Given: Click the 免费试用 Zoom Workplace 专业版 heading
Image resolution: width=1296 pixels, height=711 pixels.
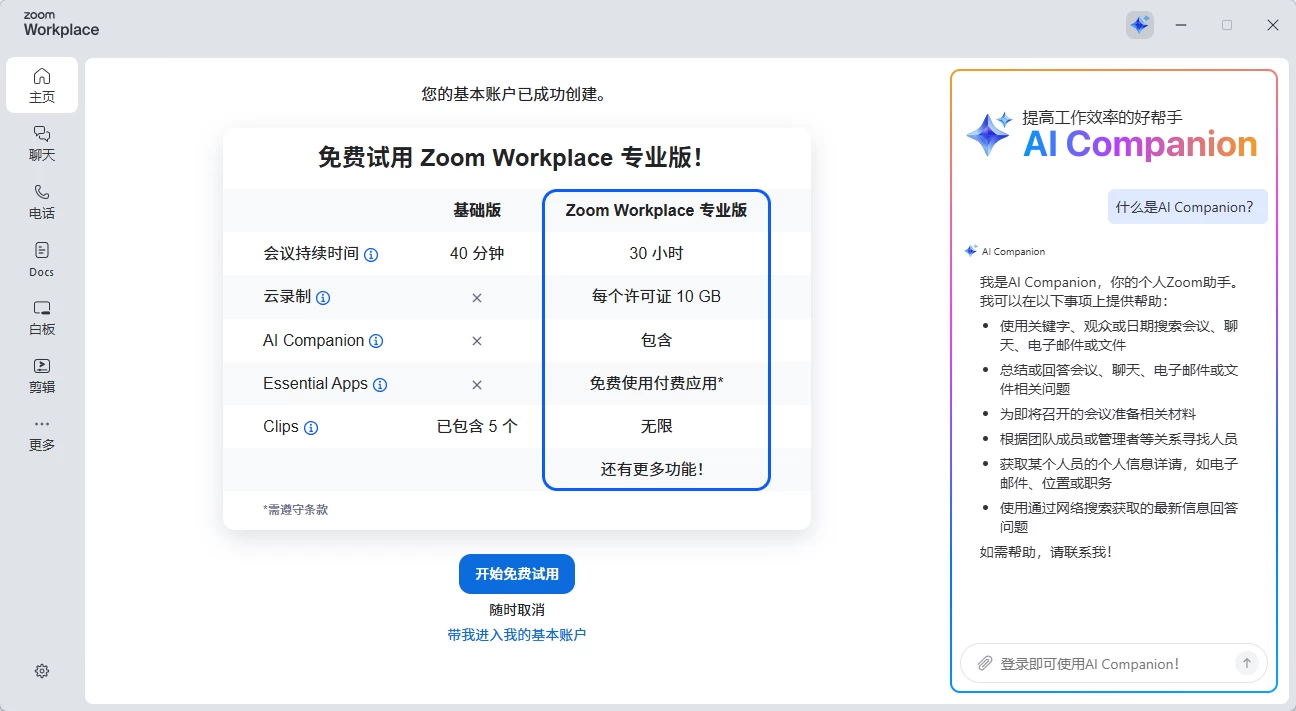Looking at the screenshot, I should [x=510, y=158].
